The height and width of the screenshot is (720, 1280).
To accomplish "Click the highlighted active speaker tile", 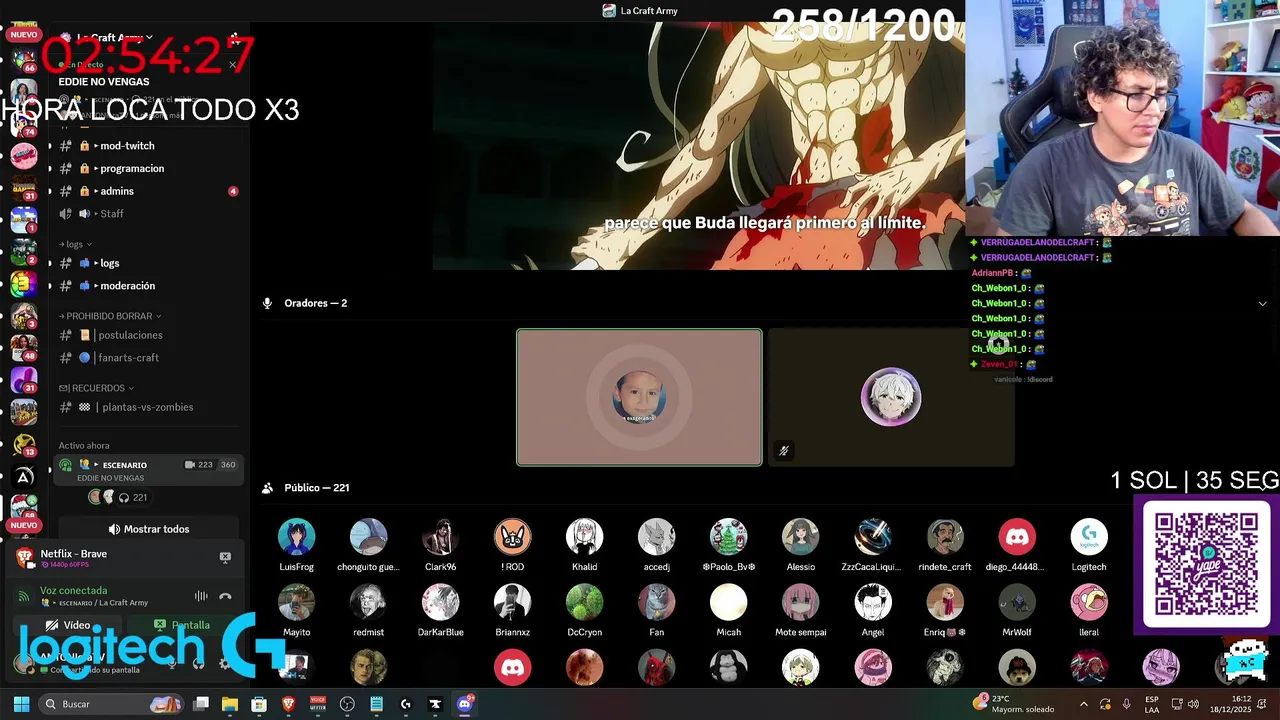I will click(639, 397).
